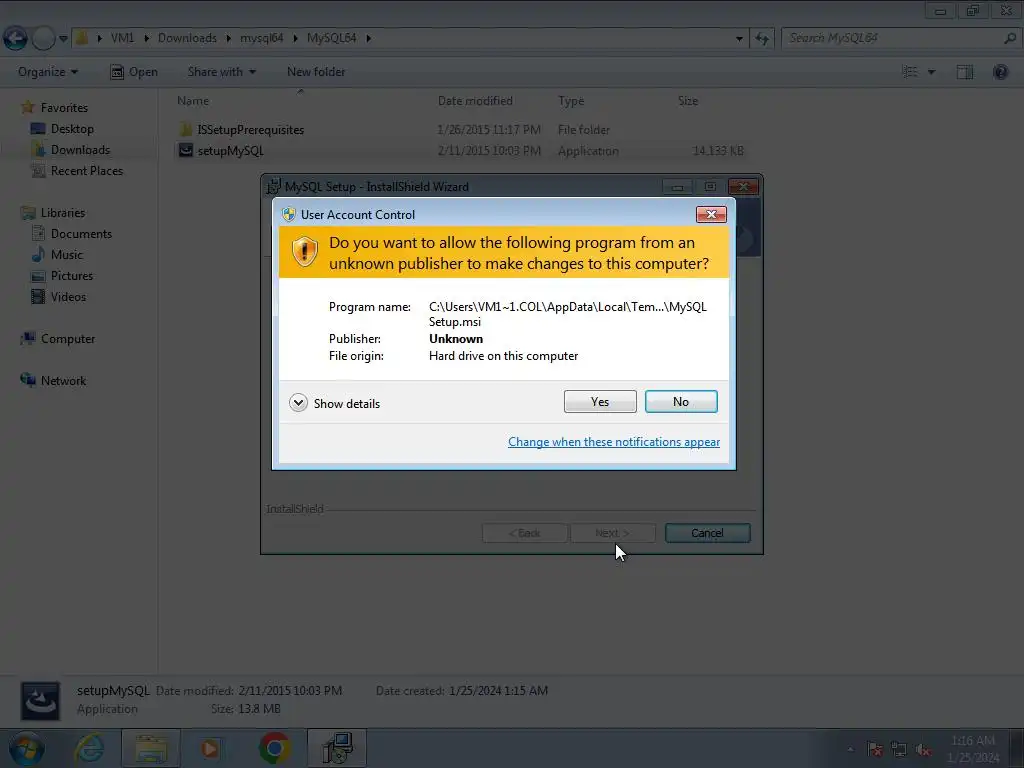Click Yes in the User Account Control dialog
This screenshot has width=1024, height=768.
(x=600, y=402)
